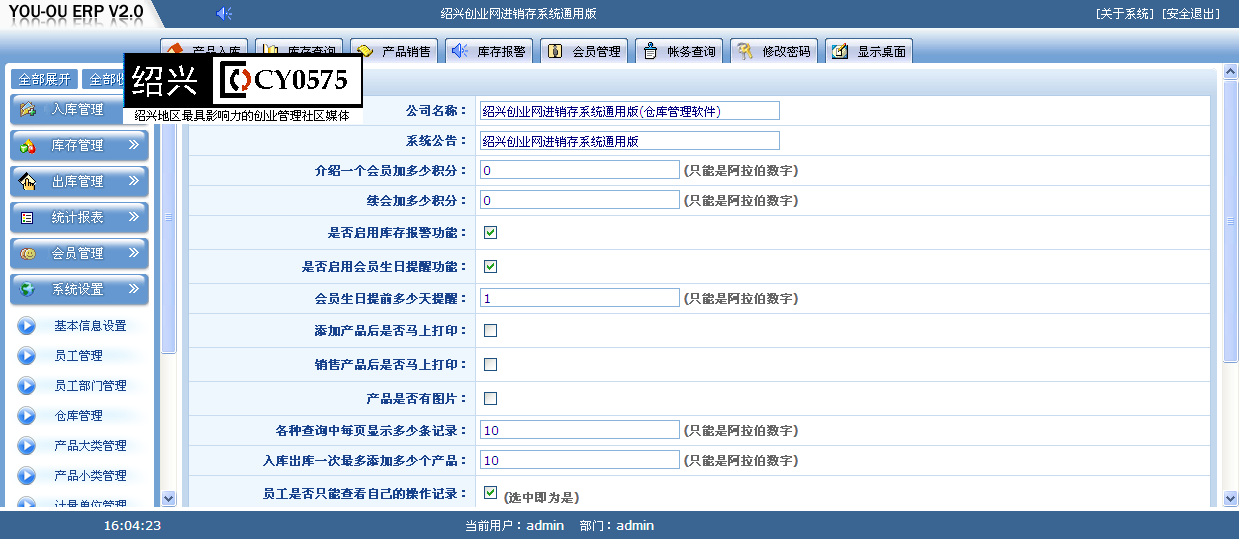Click the 公司名称 input field
Viewport: 1239px width, 539px height.
point(630,111)
